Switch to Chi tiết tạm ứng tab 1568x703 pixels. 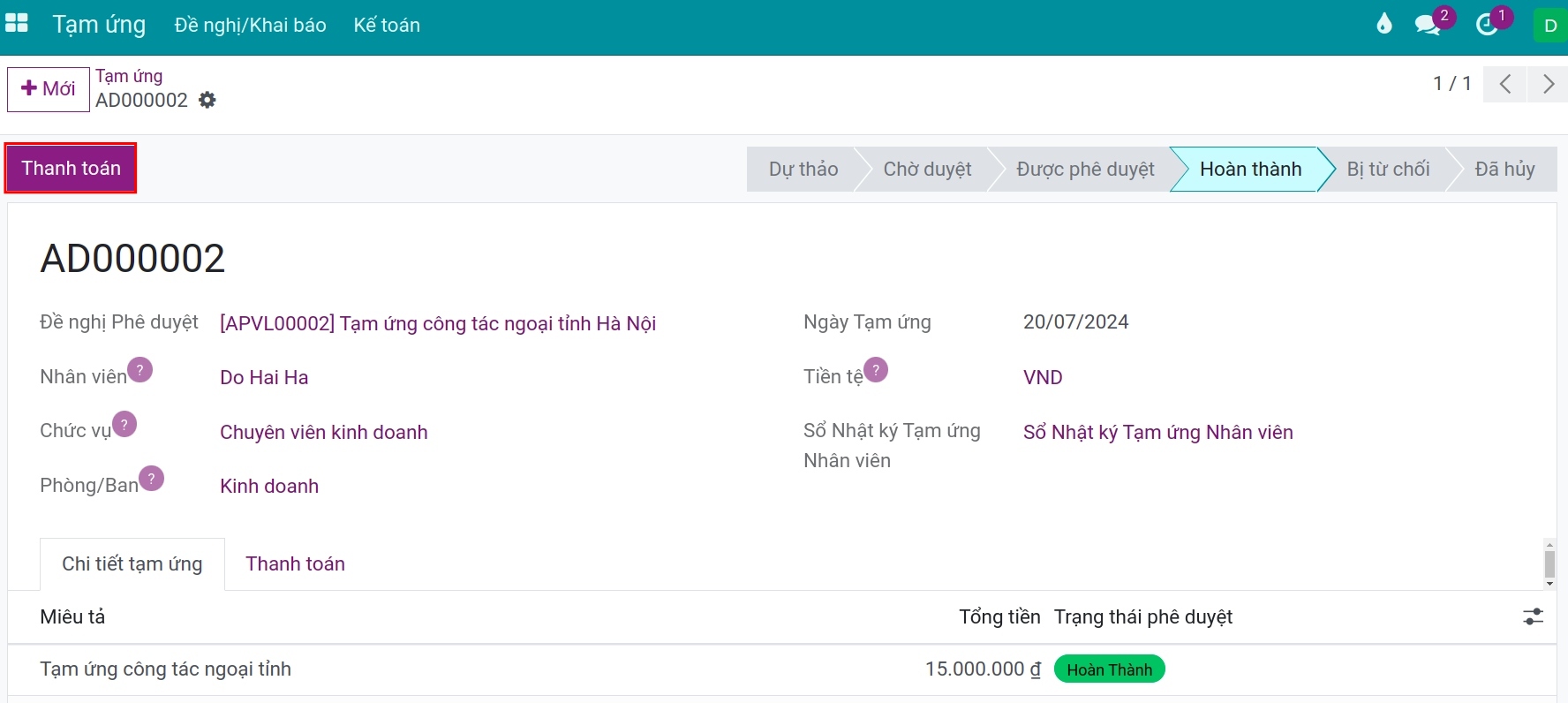132,564
